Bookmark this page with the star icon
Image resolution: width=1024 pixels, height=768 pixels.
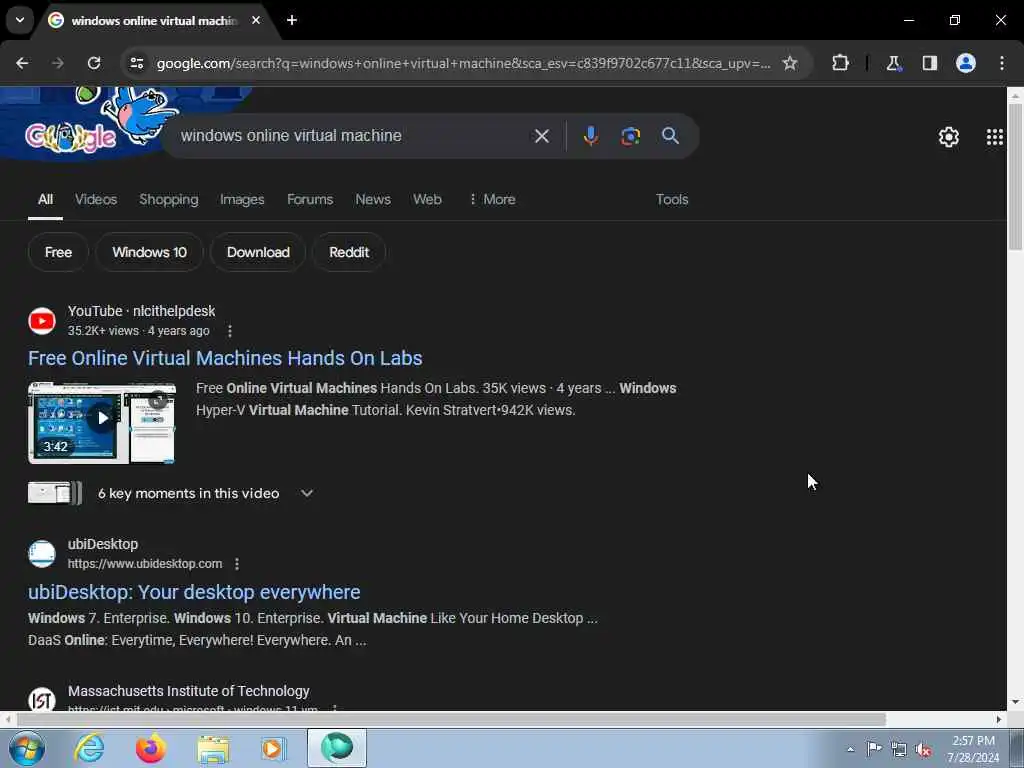(x=790, y=63)
